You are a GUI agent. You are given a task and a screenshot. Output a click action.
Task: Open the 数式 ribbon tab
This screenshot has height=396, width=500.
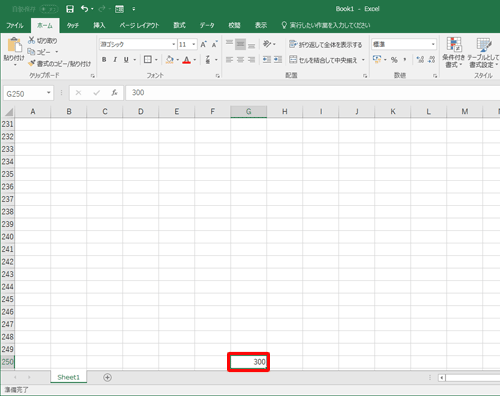click(179, 25)
